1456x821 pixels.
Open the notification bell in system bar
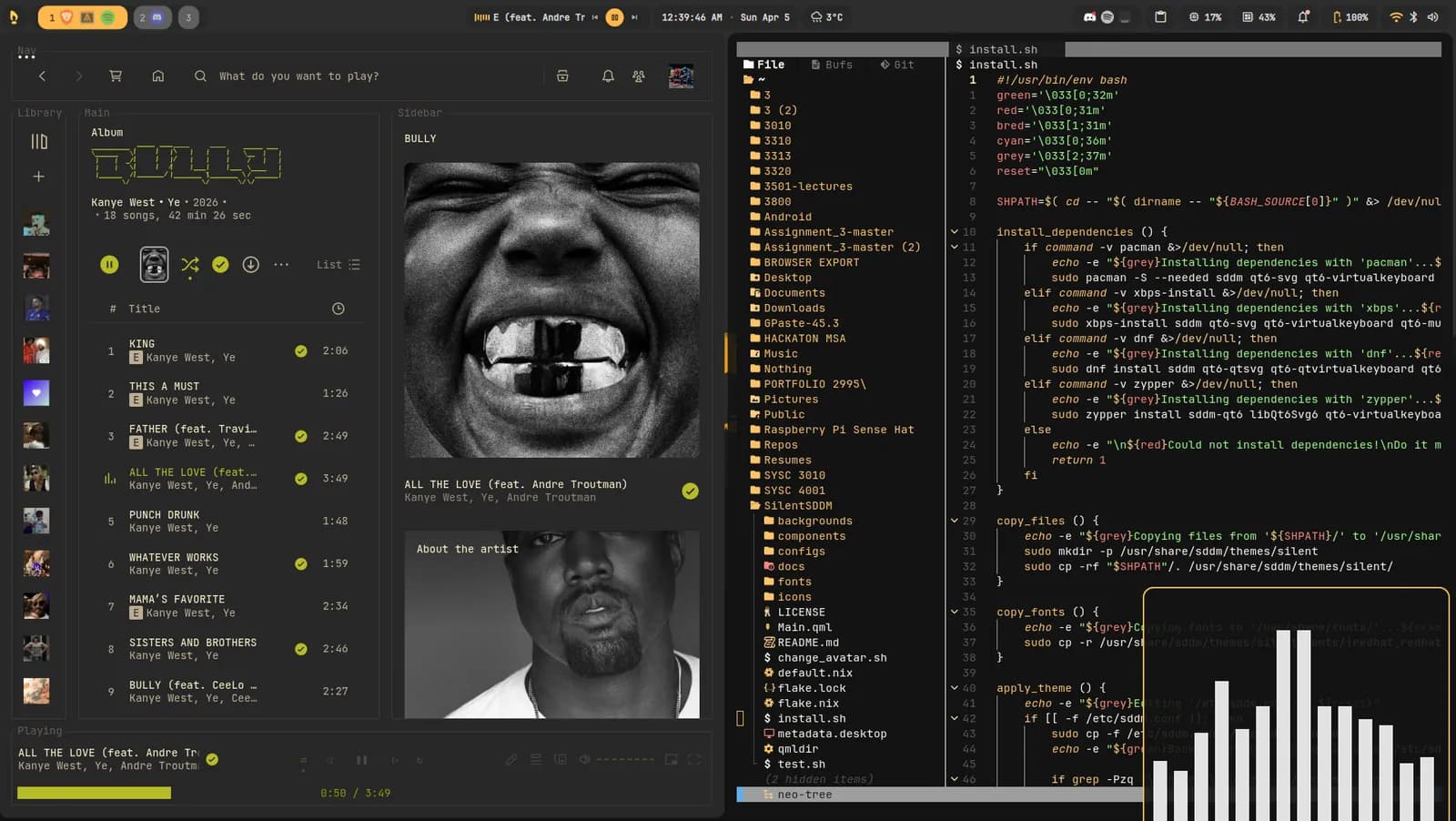[x=1303, y=16]
